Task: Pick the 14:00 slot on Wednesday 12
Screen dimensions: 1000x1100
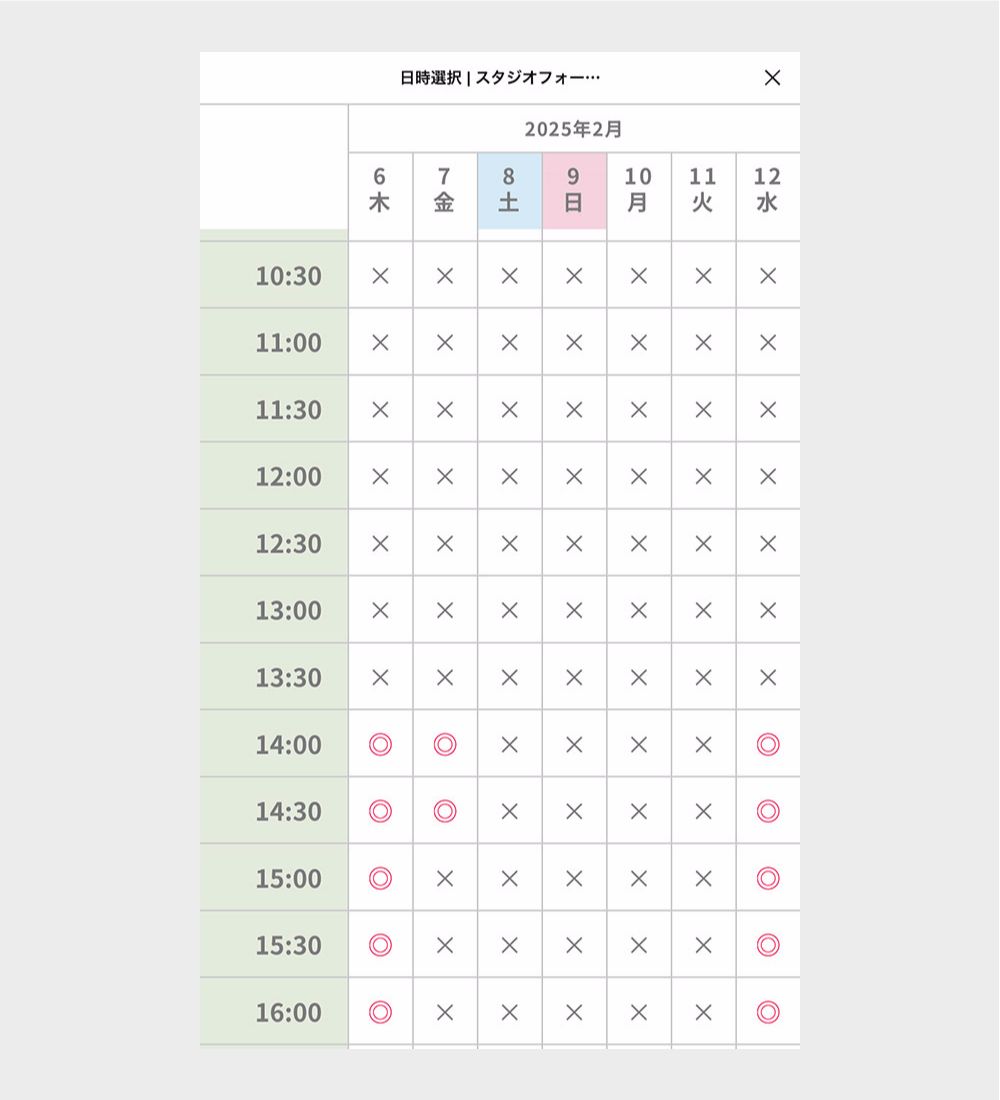Action: click(x=768, y=744)
